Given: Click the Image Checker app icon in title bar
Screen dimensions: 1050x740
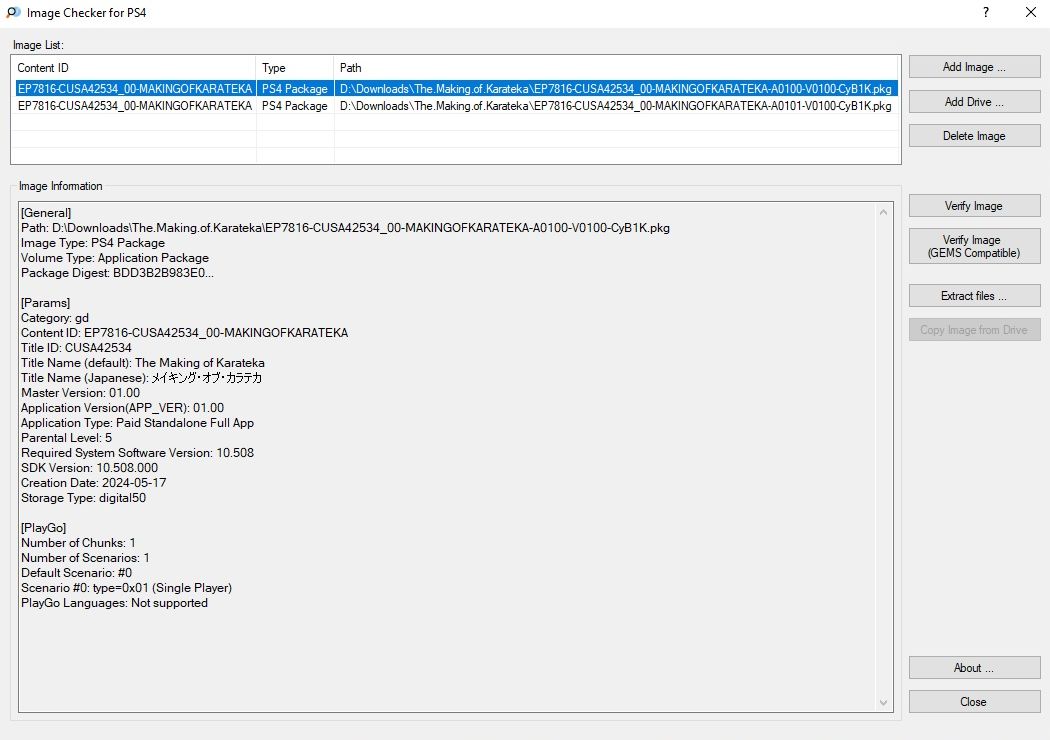Looking at the screenshot, I should pos(13,13).
